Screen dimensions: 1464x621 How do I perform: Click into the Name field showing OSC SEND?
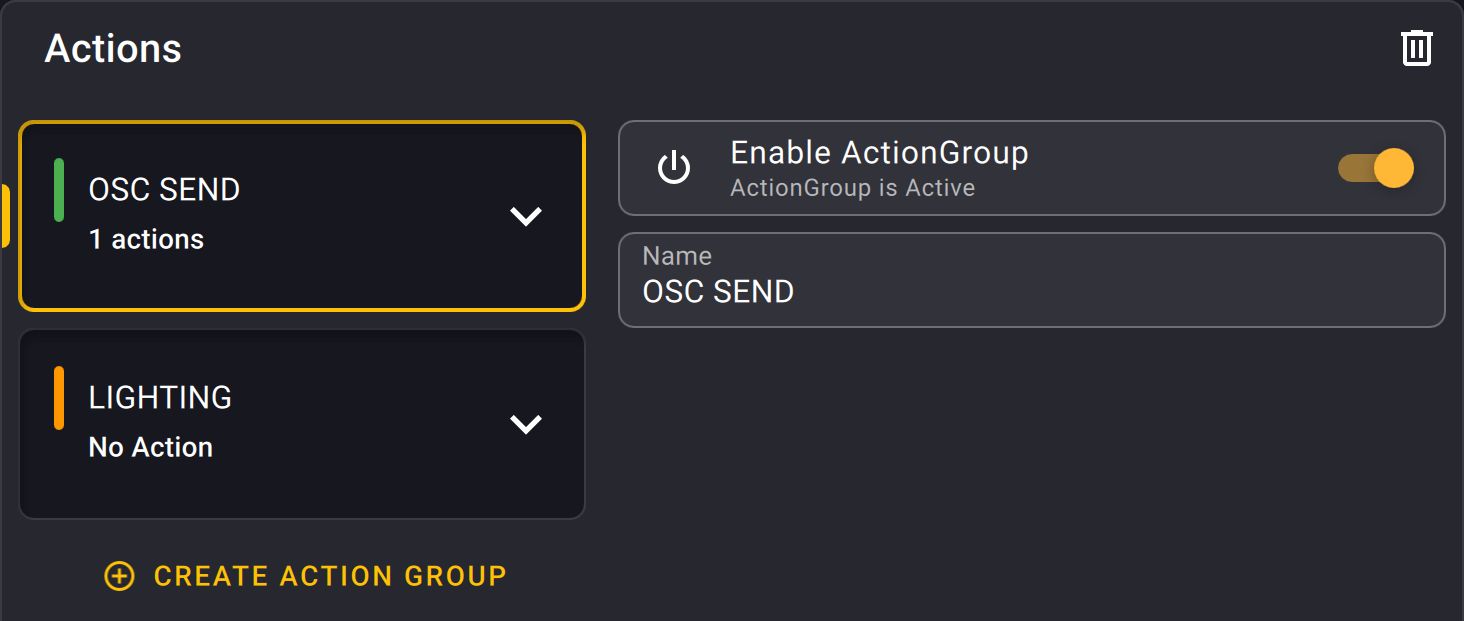[1030, 292]
